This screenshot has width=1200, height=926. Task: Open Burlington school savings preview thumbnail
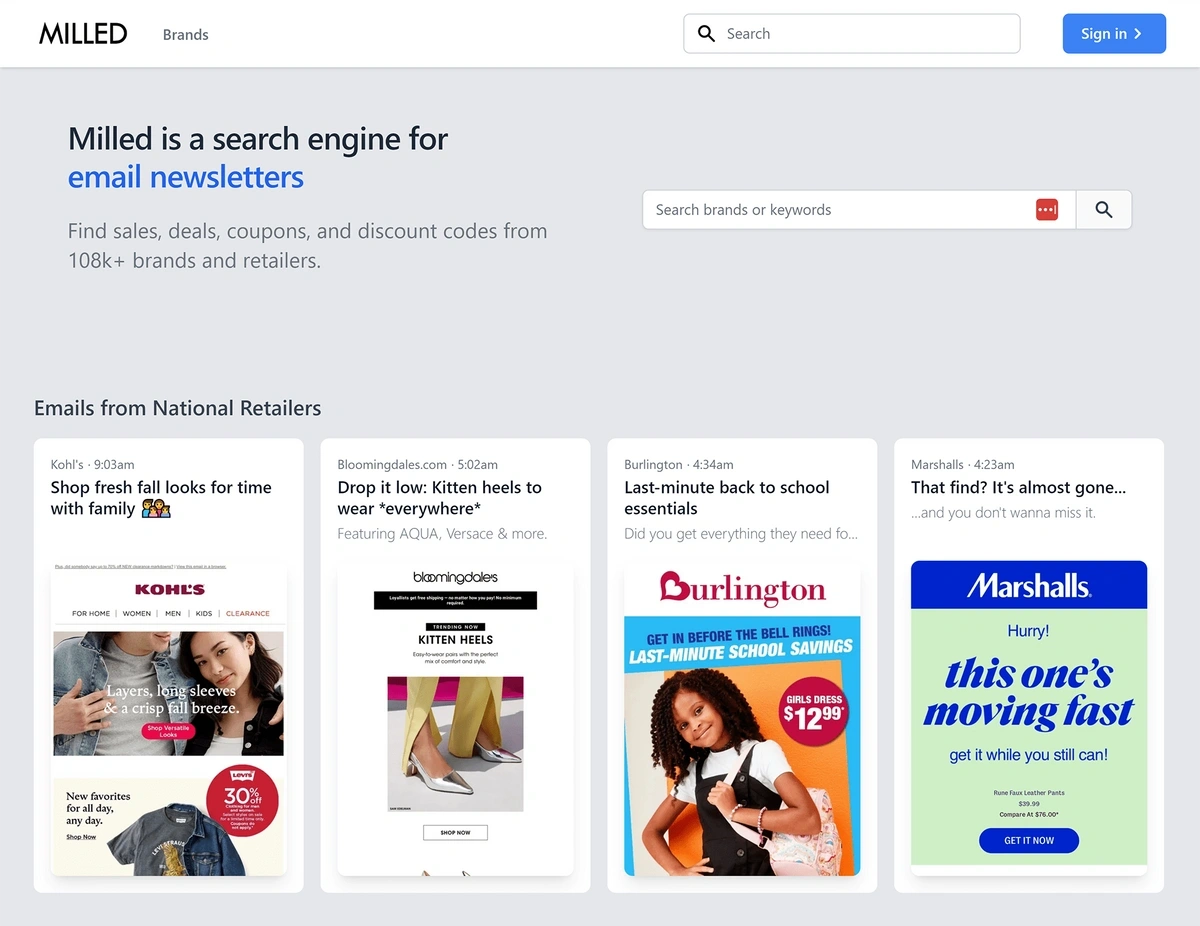[x=742, y=718]
